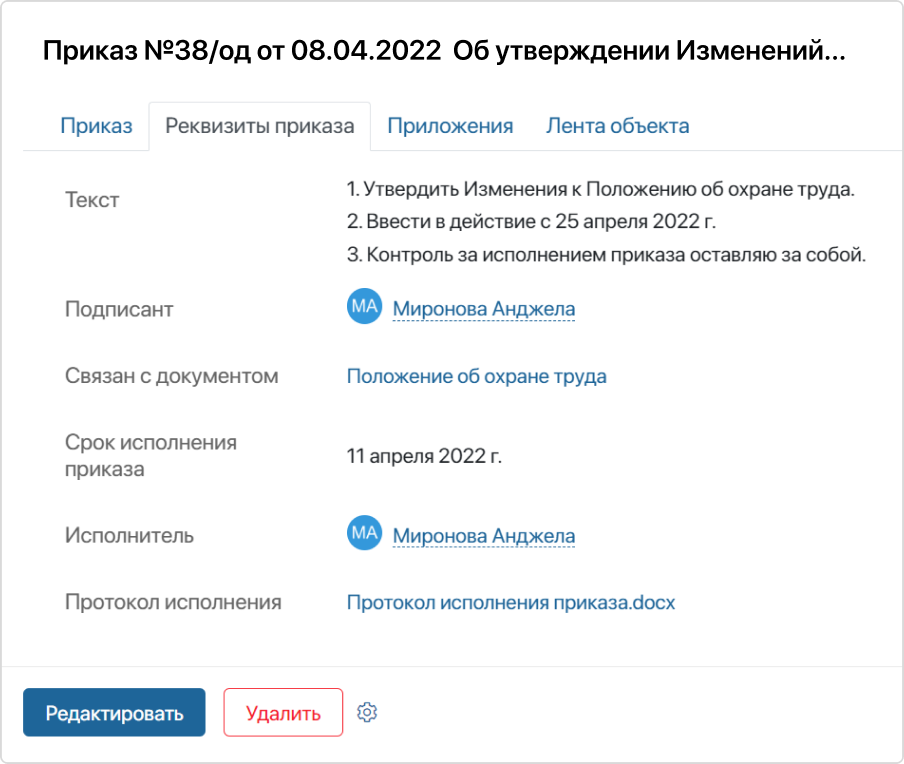Viewport: 904px width, 764px height.
Task: Open the link Миронова Анджела under Исполнитель
Action: tap(484, 534)
